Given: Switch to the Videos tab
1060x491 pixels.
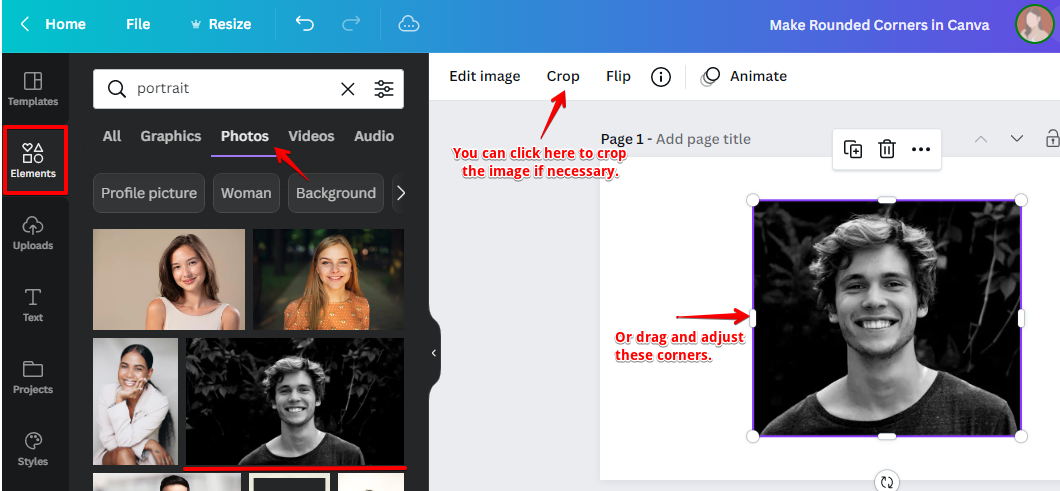Looking at the screenshot, I should point(311,136).
